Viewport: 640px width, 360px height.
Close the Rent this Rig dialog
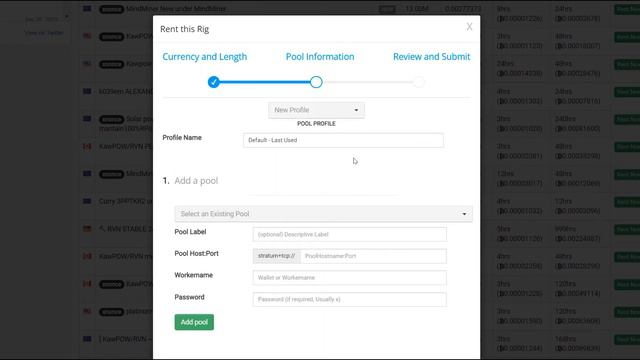click(x=469, y=27)
